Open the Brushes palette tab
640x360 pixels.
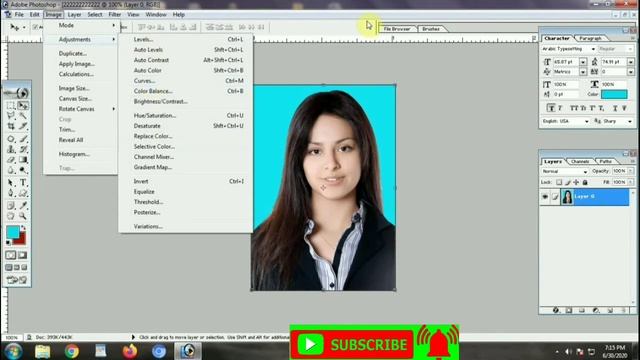point(431,29)
